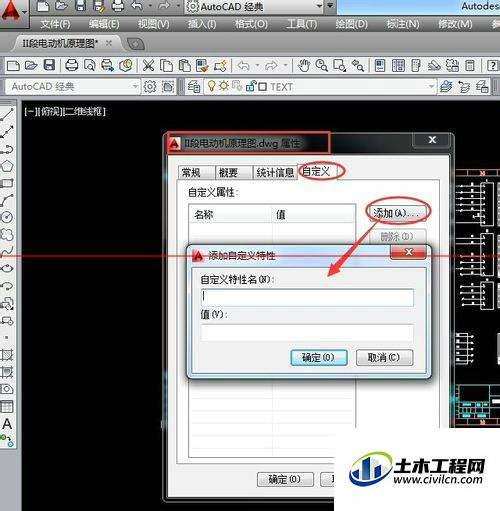Click Cut scissors icon in standard toolbar

148,66
